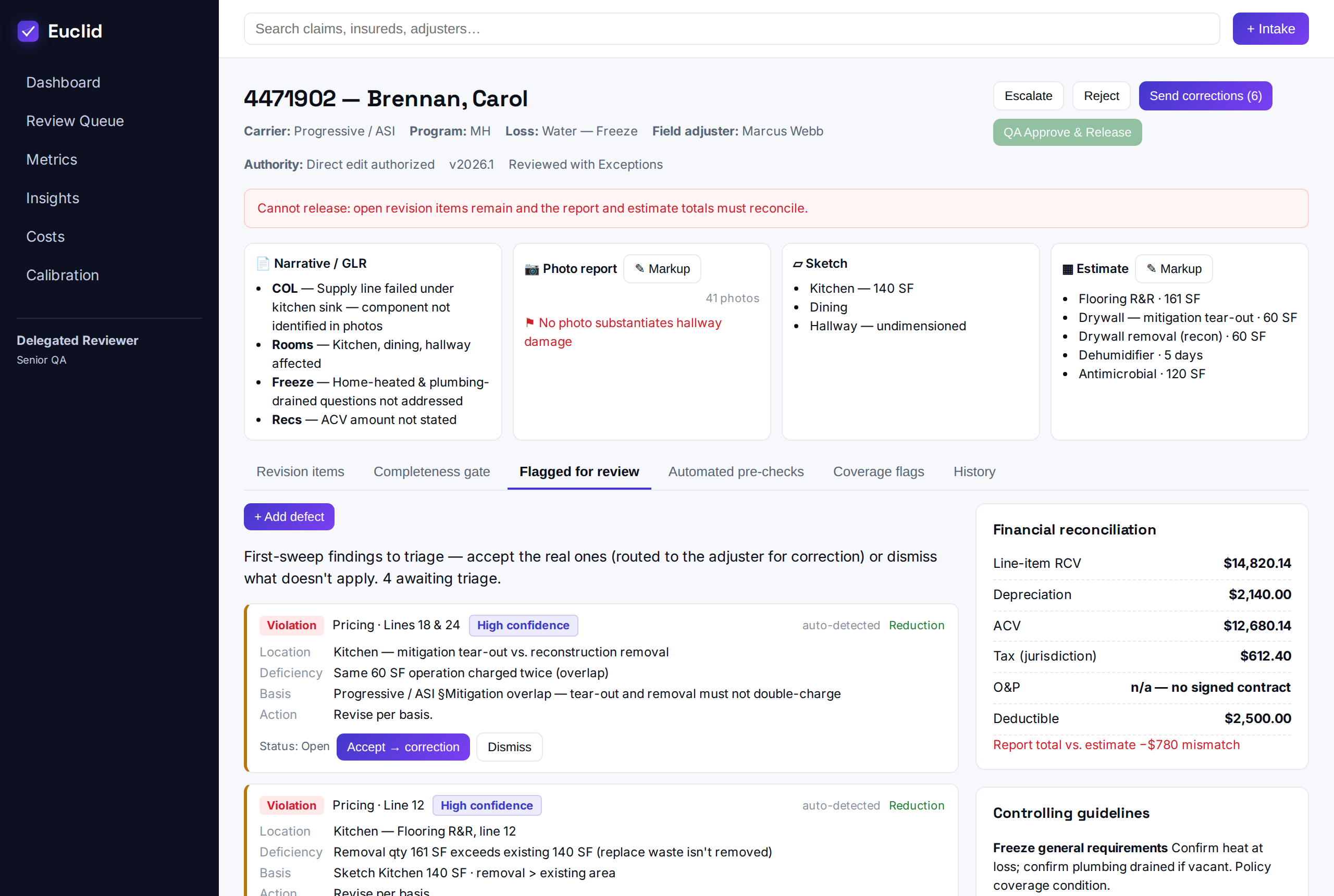1334x896 pixels.
Task: Click Violation tag on Line 12 card
Action: (291, 805)
